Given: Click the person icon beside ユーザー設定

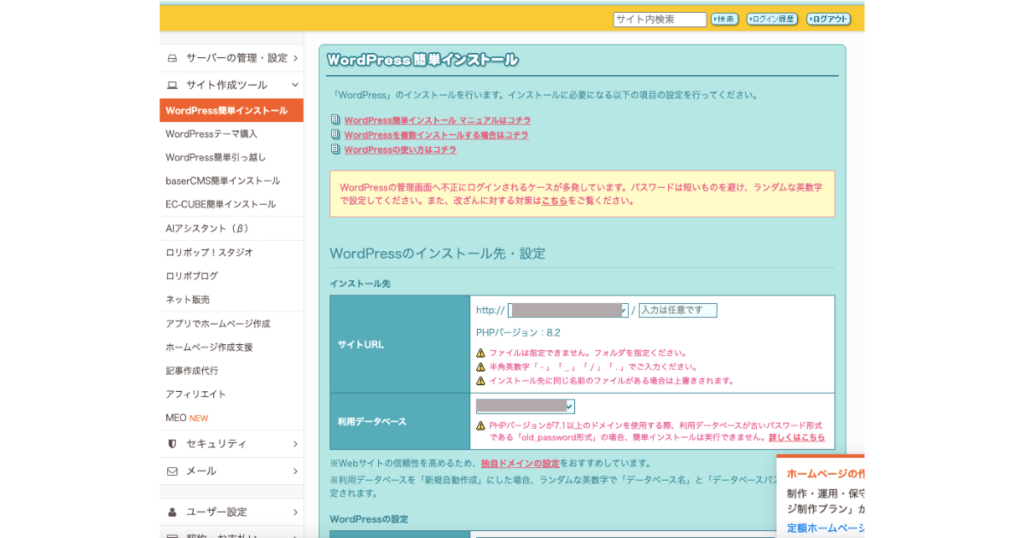Looking at the screenshot, I should coord(172,512).
